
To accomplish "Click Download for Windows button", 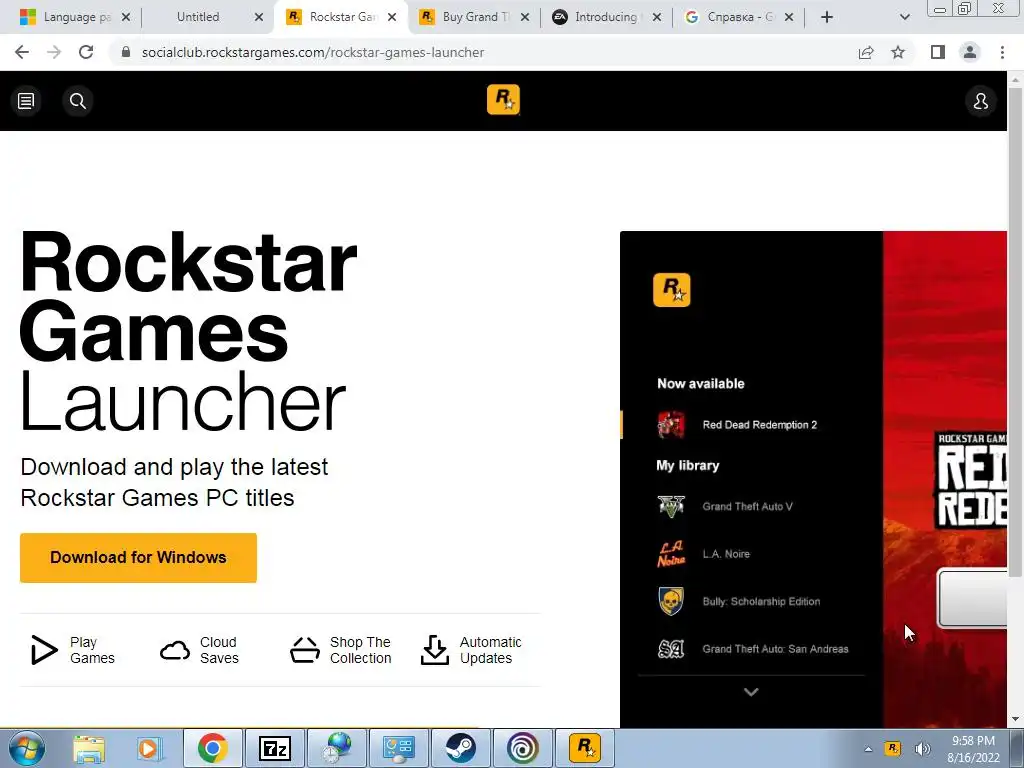I will pos(138,558).
